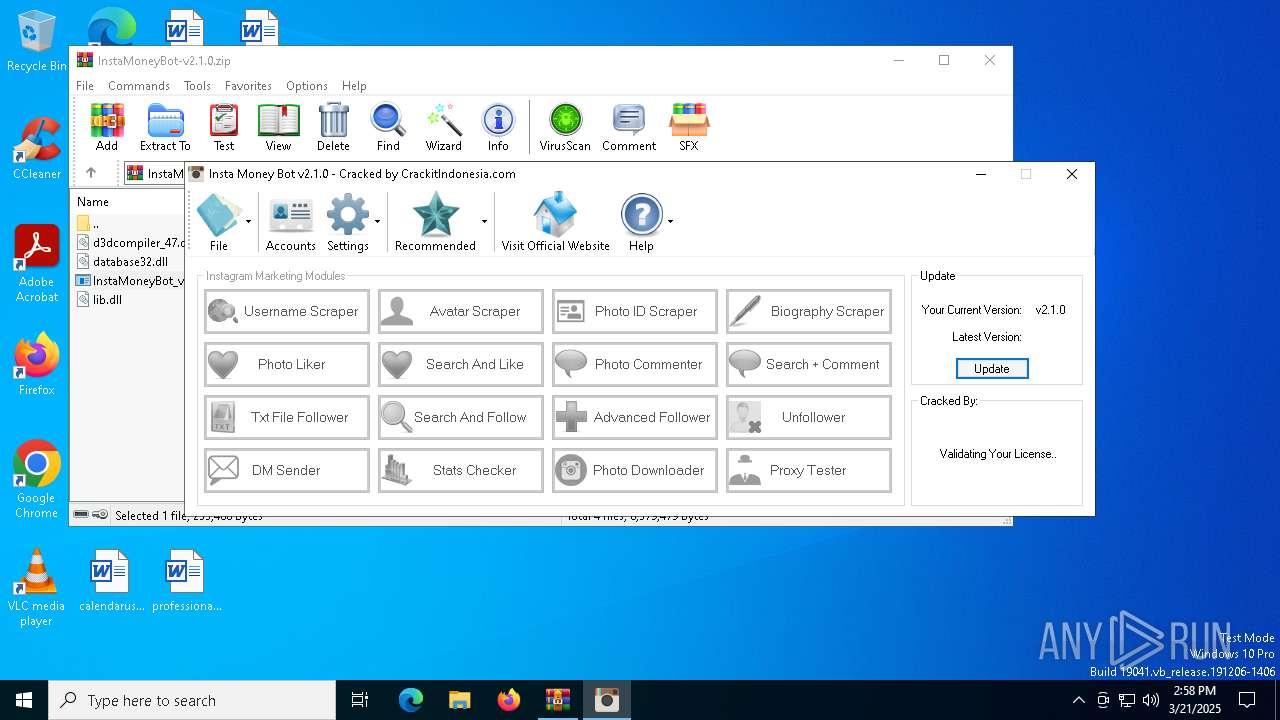Open WinRAR Favorites menu
This screenshot has width=1280, height=720.
click(x=248, y=86)
